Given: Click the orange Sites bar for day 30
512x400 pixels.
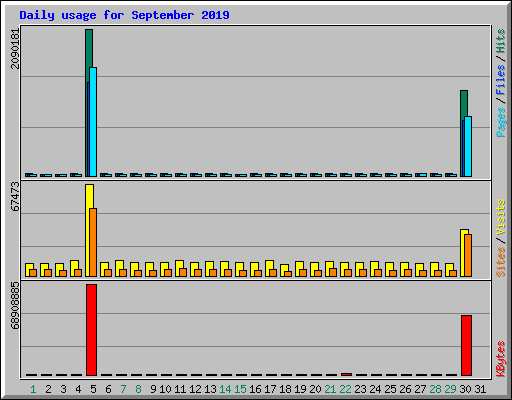Looking at the screenshot, I should tap(468, 256).
